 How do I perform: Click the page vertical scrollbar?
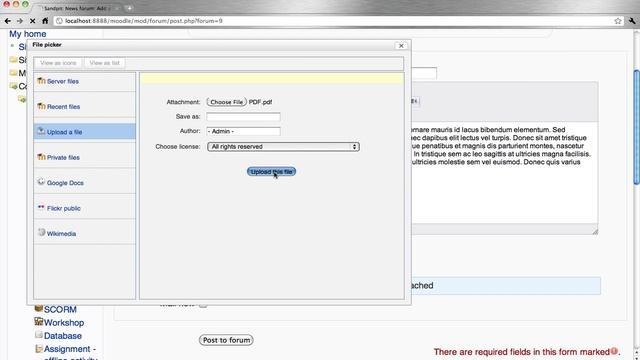pos(636,127)
